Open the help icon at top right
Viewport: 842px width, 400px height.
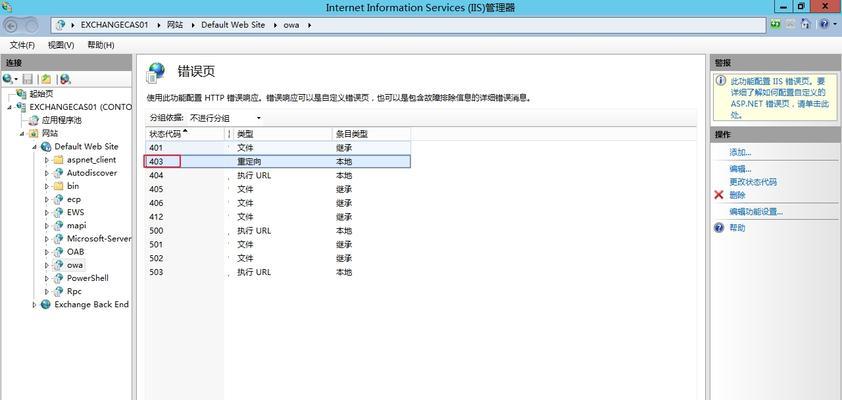coord(822,24)
